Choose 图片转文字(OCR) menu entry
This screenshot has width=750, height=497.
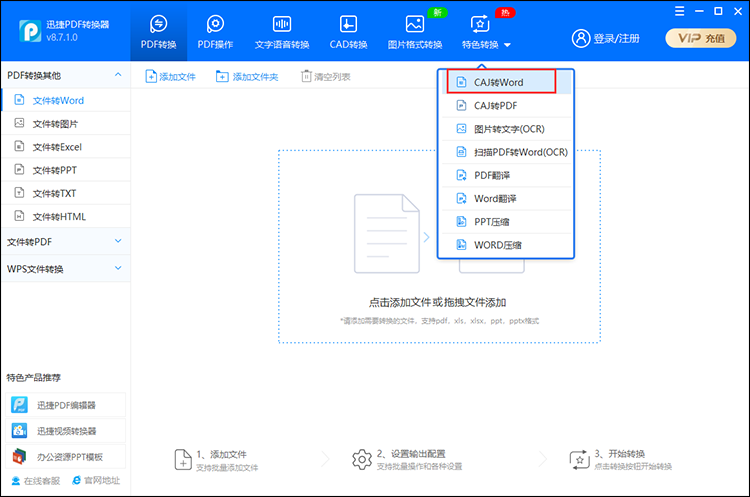pyautogui.click(x=506, y=129)
